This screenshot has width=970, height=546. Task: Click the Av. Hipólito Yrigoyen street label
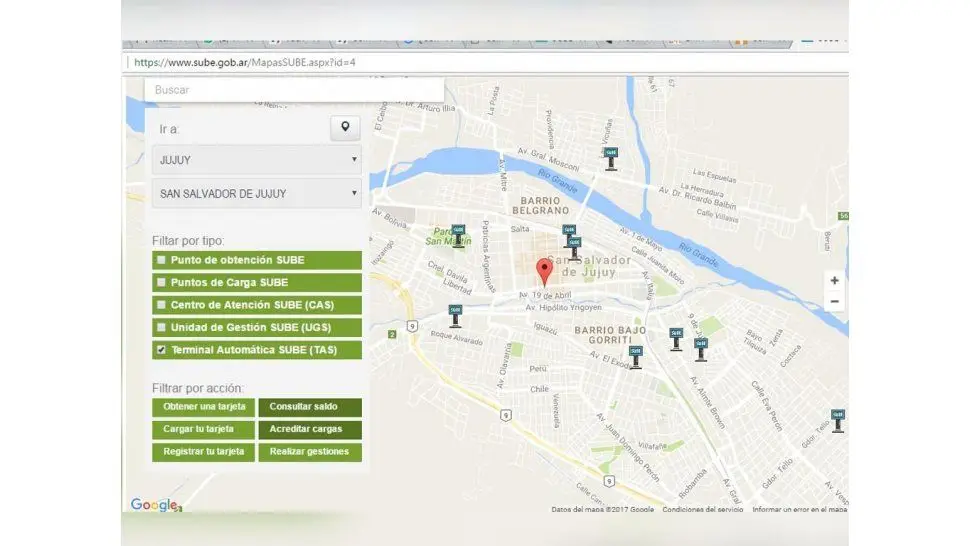pos(563,307)
